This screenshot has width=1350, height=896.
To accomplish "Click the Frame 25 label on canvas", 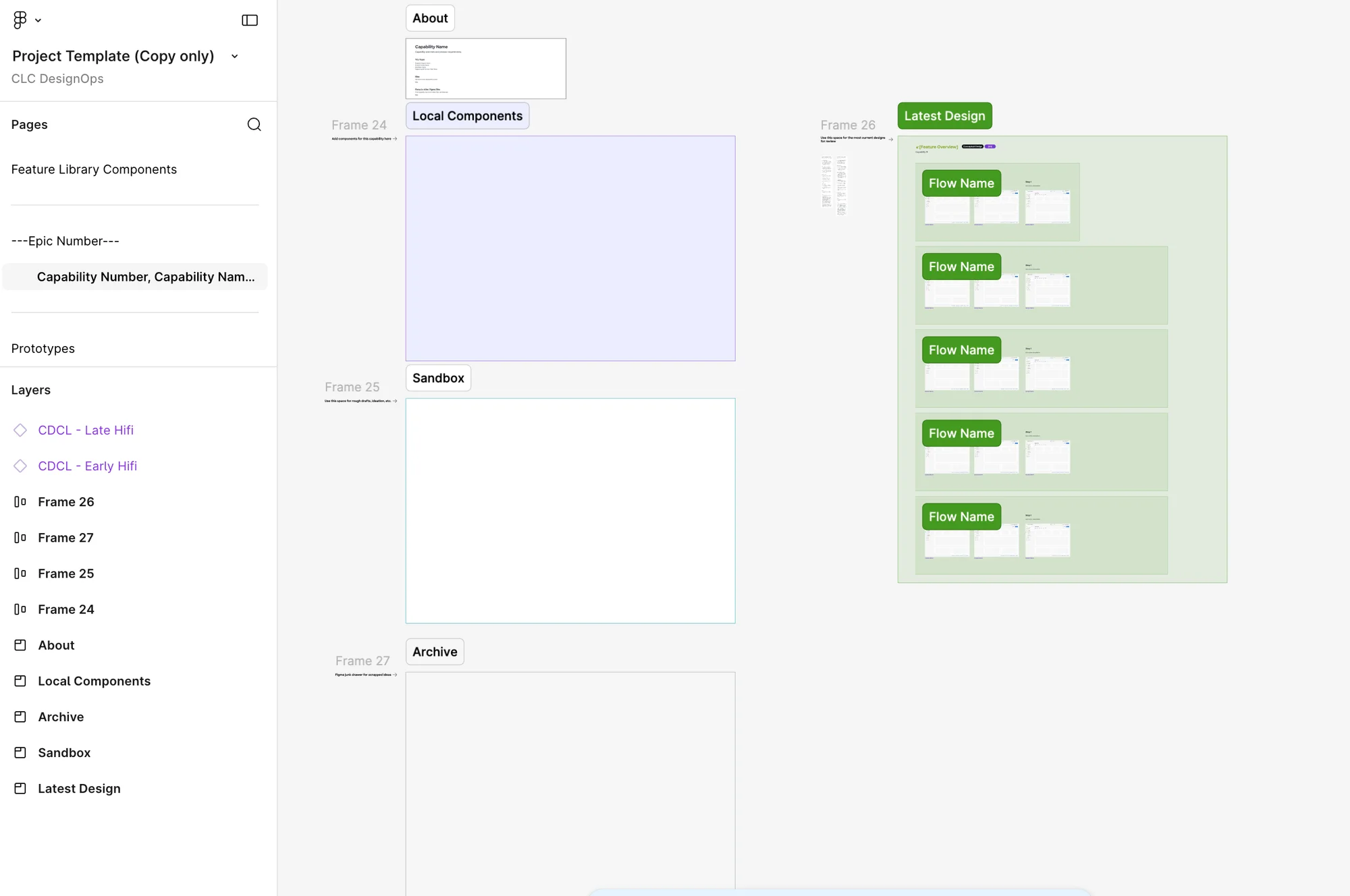I will 352,387.
